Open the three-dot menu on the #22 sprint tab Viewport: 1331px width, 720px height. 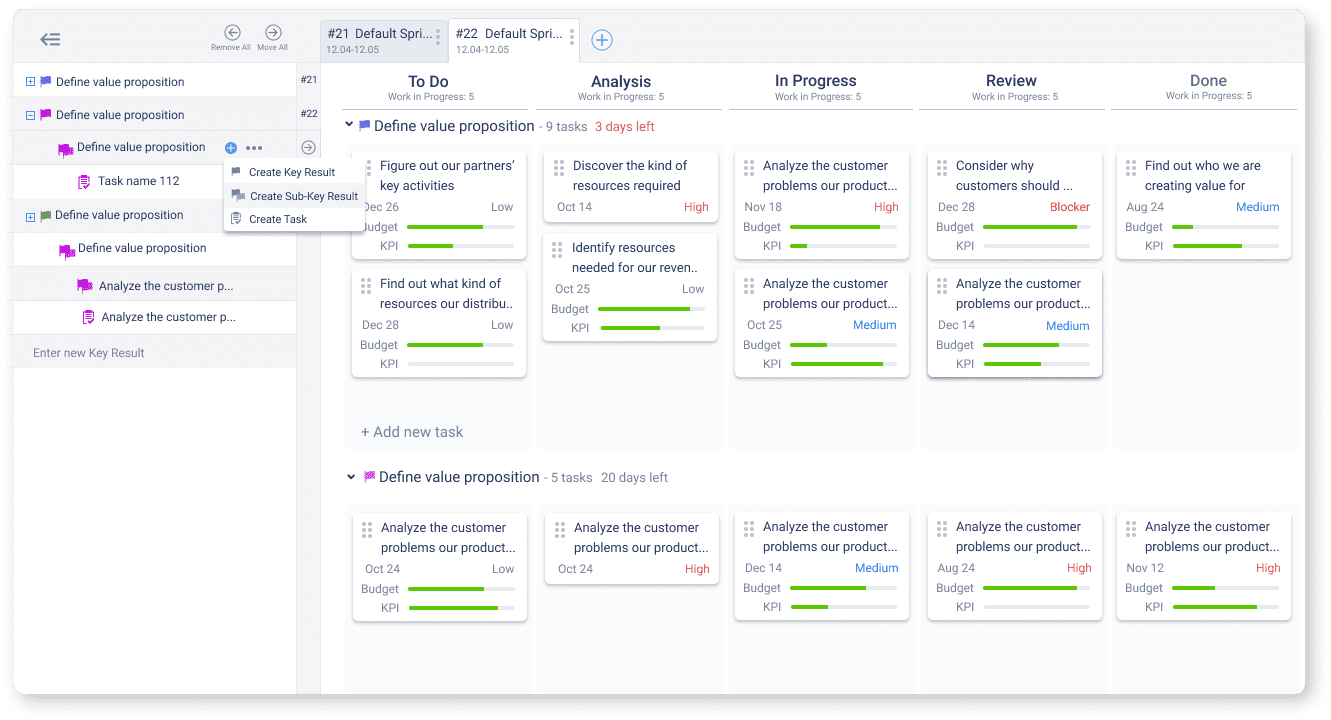coord(572,38)
